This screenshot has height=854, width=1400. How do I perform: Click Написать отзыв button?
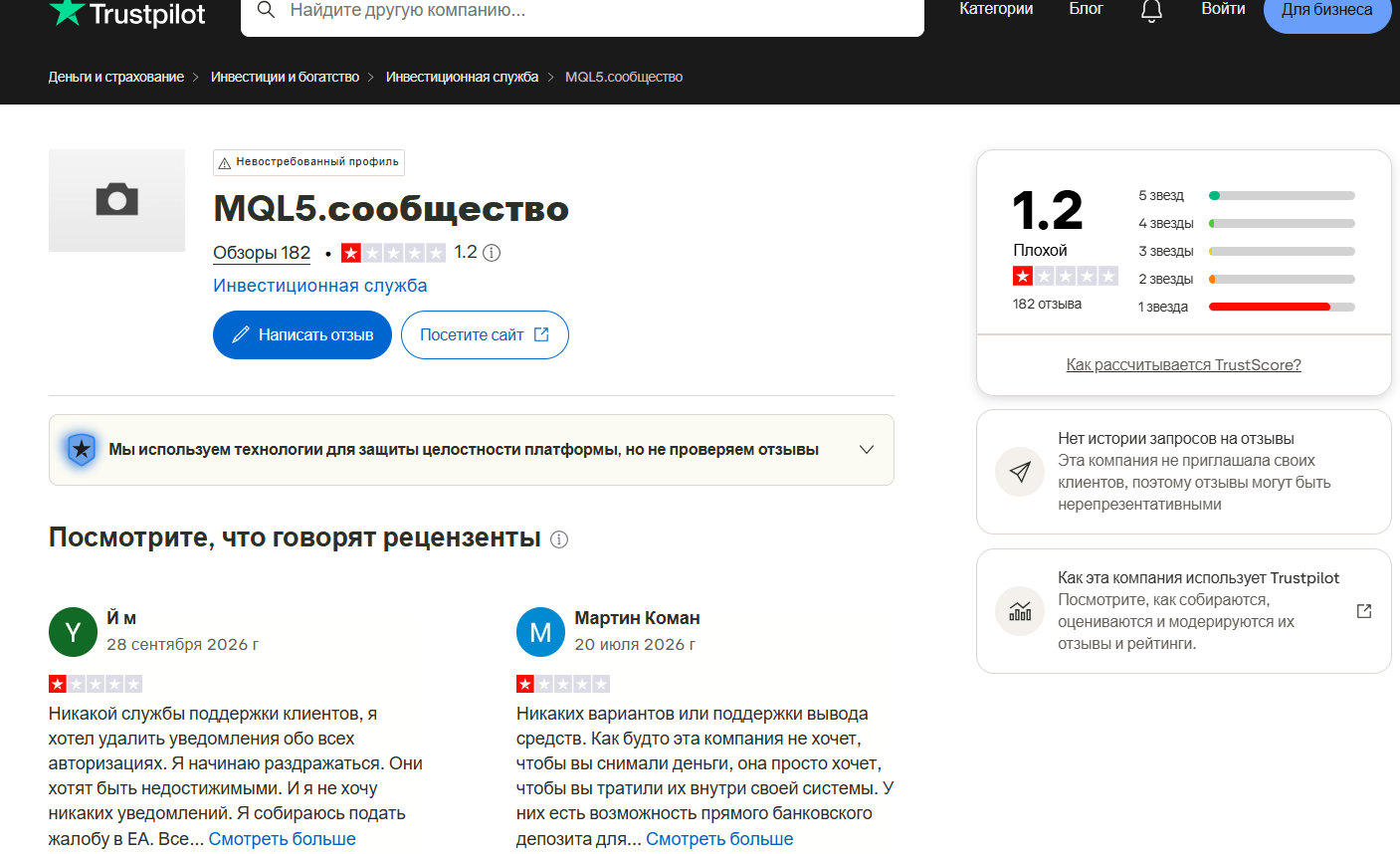click(302, 335)
